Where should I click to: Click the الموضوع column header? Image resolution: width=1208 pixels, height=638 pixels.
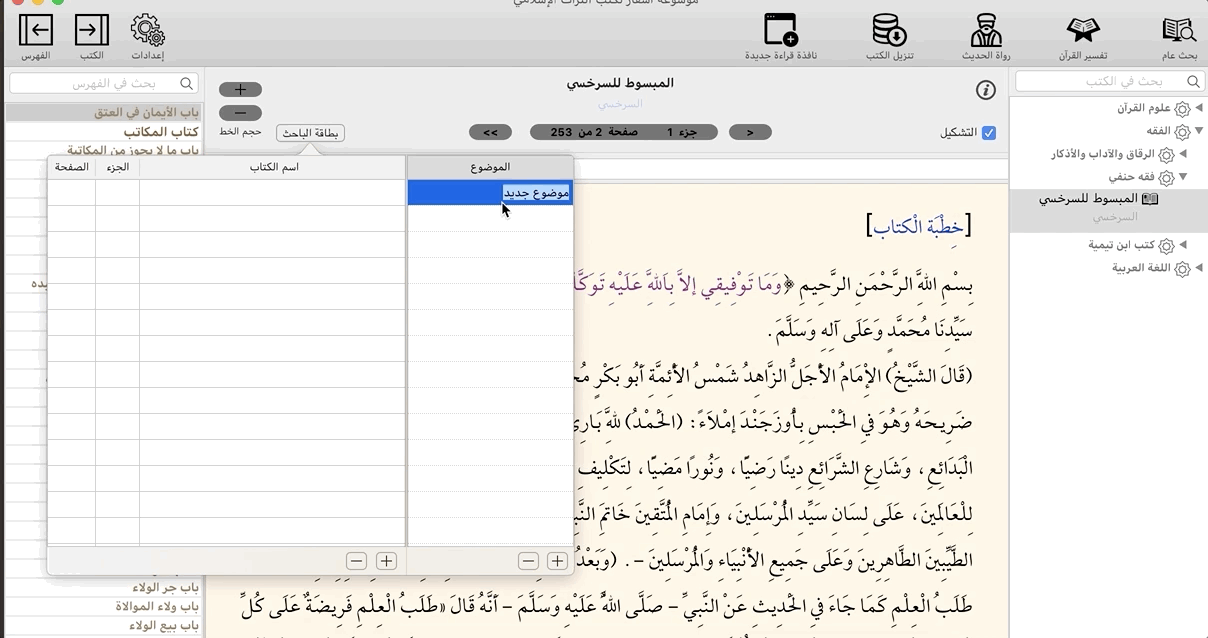tap(490, 167)
